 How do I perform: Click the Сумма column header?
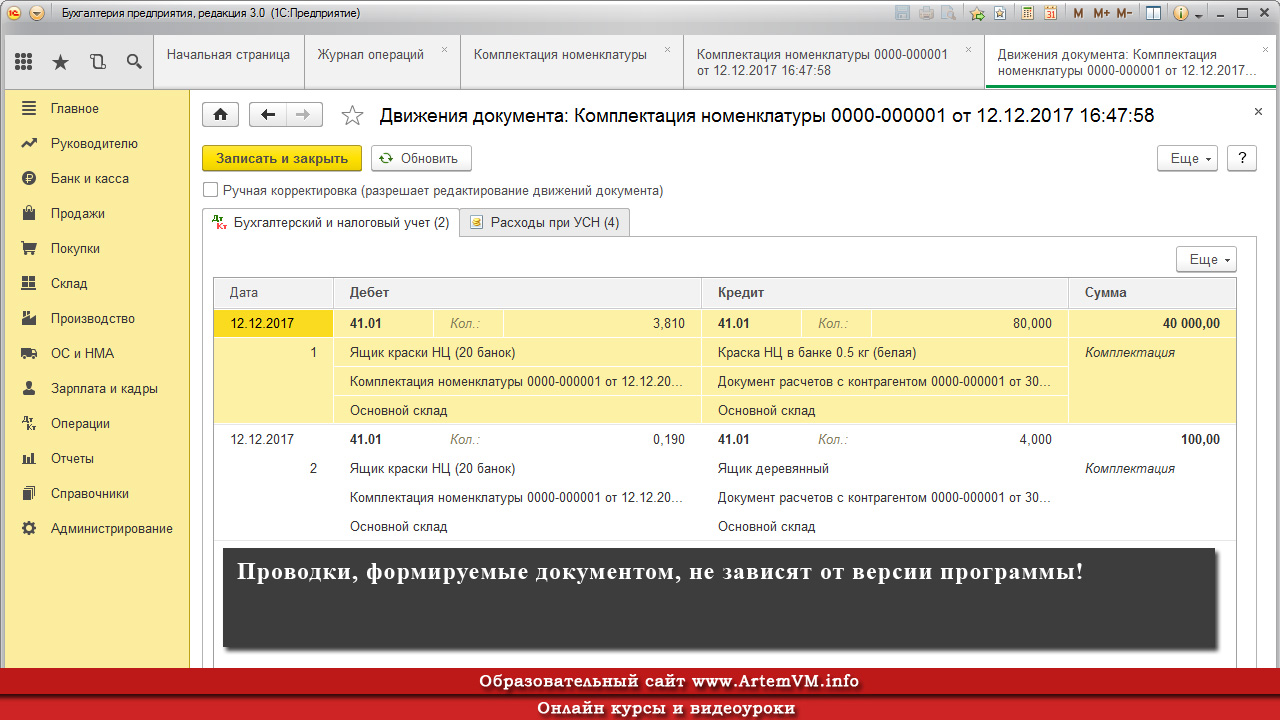click(x=1152, y=293)
